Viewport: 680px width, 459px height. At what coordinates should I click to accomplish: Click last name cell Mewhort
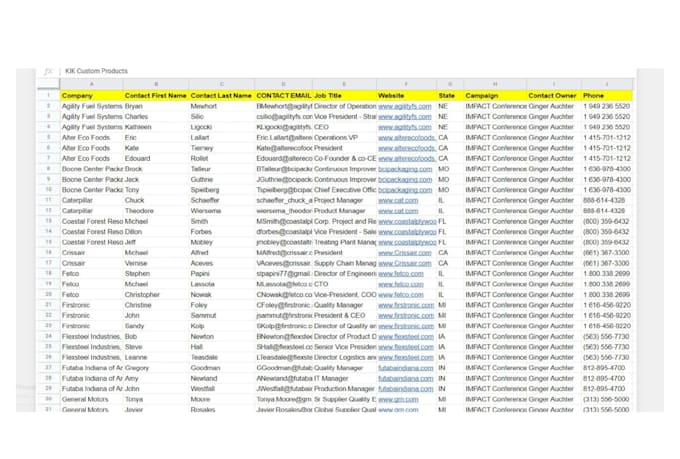click(x=222, y=106)
